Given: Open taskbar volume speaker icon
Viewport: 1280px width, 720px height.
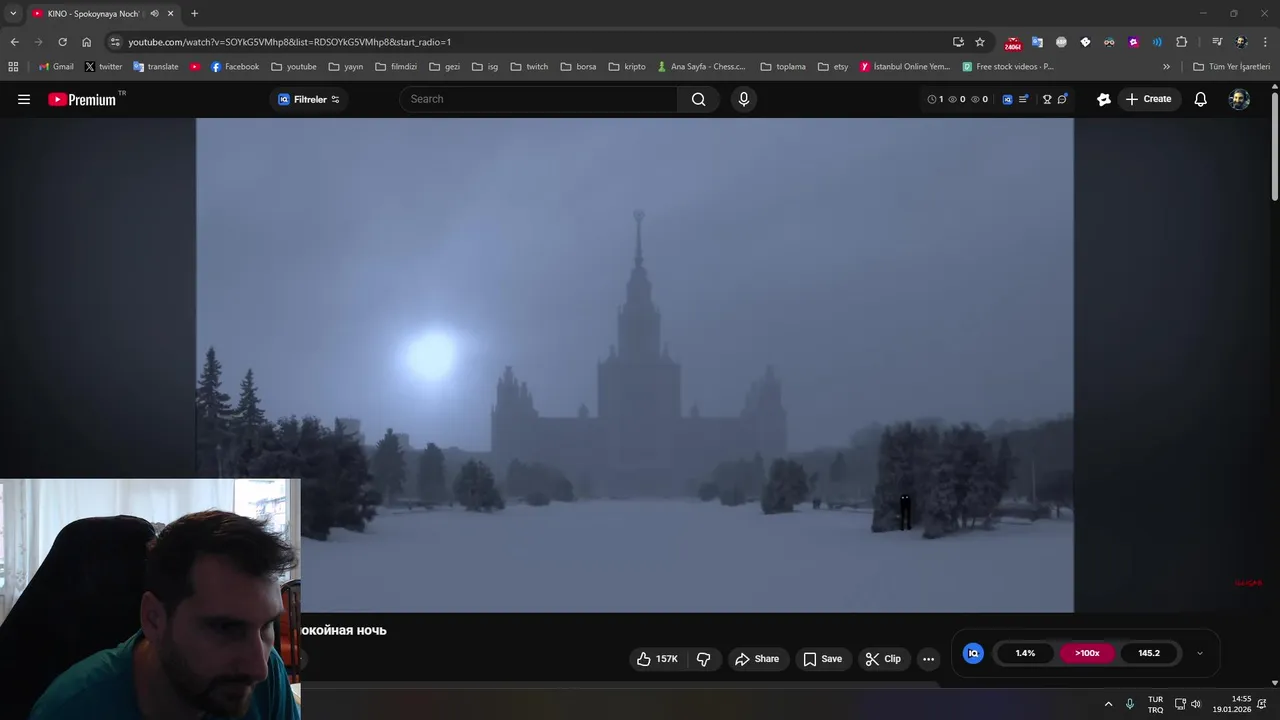Looking at the screenshot, I should (x=1195, y=704).
